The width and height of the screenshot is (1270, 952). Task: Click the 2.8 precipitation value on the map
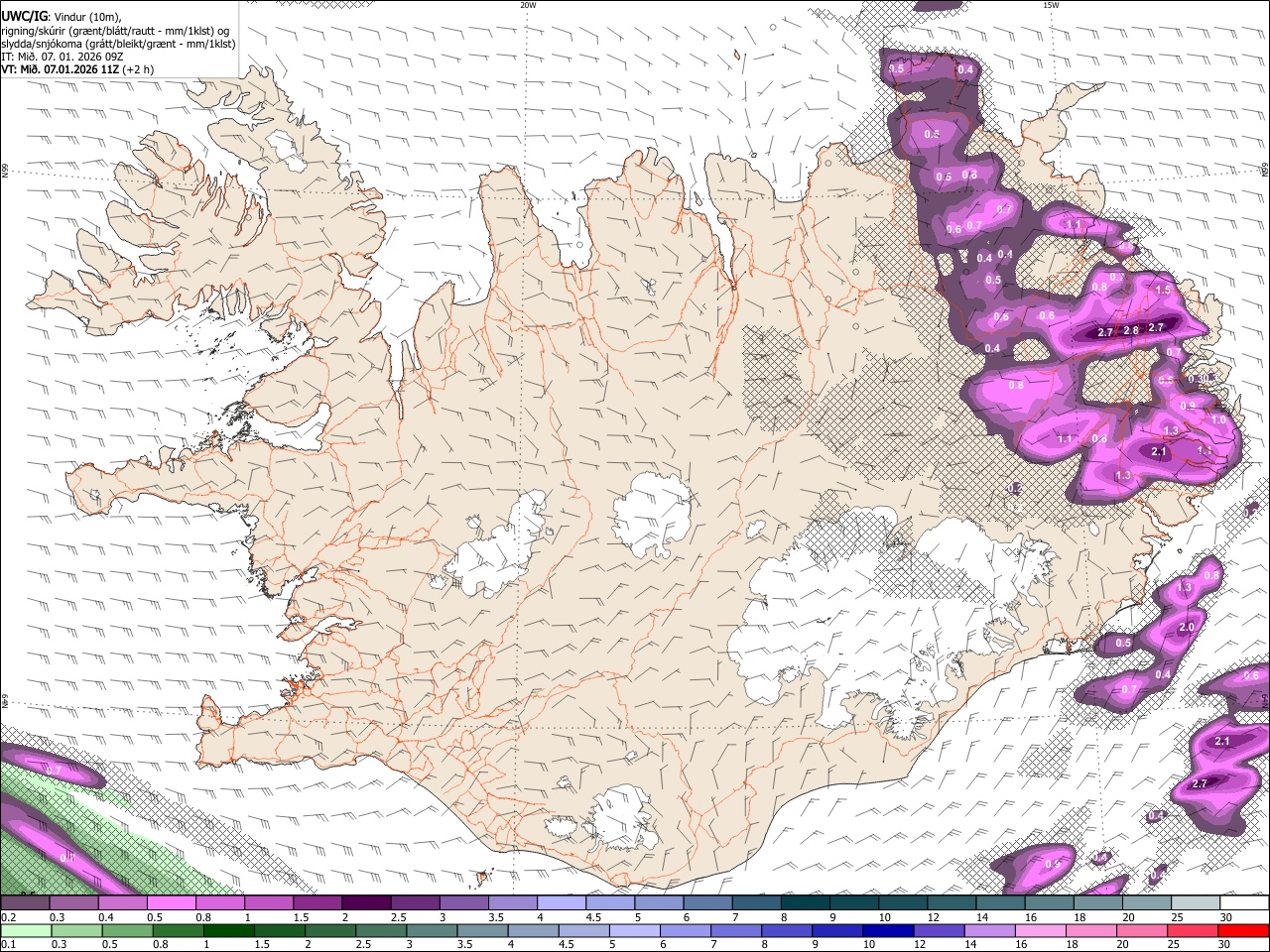1131,330
